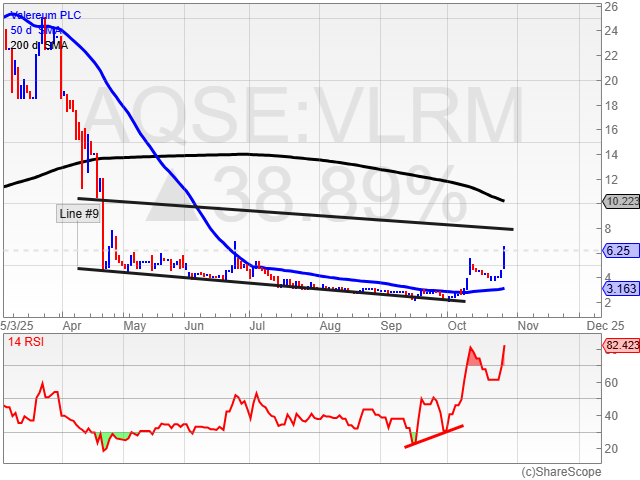Viewport: 640px width, 480px height.
Task: Click the '5/3/25' start date label
Action: [16, 326]
